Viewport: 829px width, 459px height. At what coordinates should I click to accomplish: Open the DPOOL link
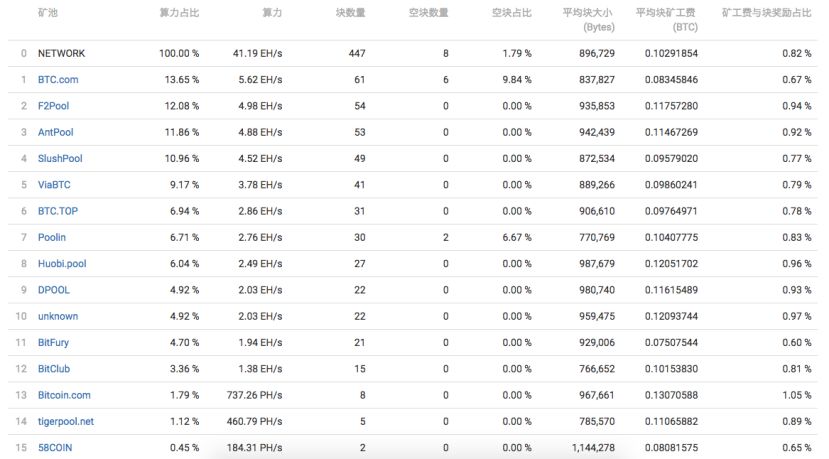point(54,290)
